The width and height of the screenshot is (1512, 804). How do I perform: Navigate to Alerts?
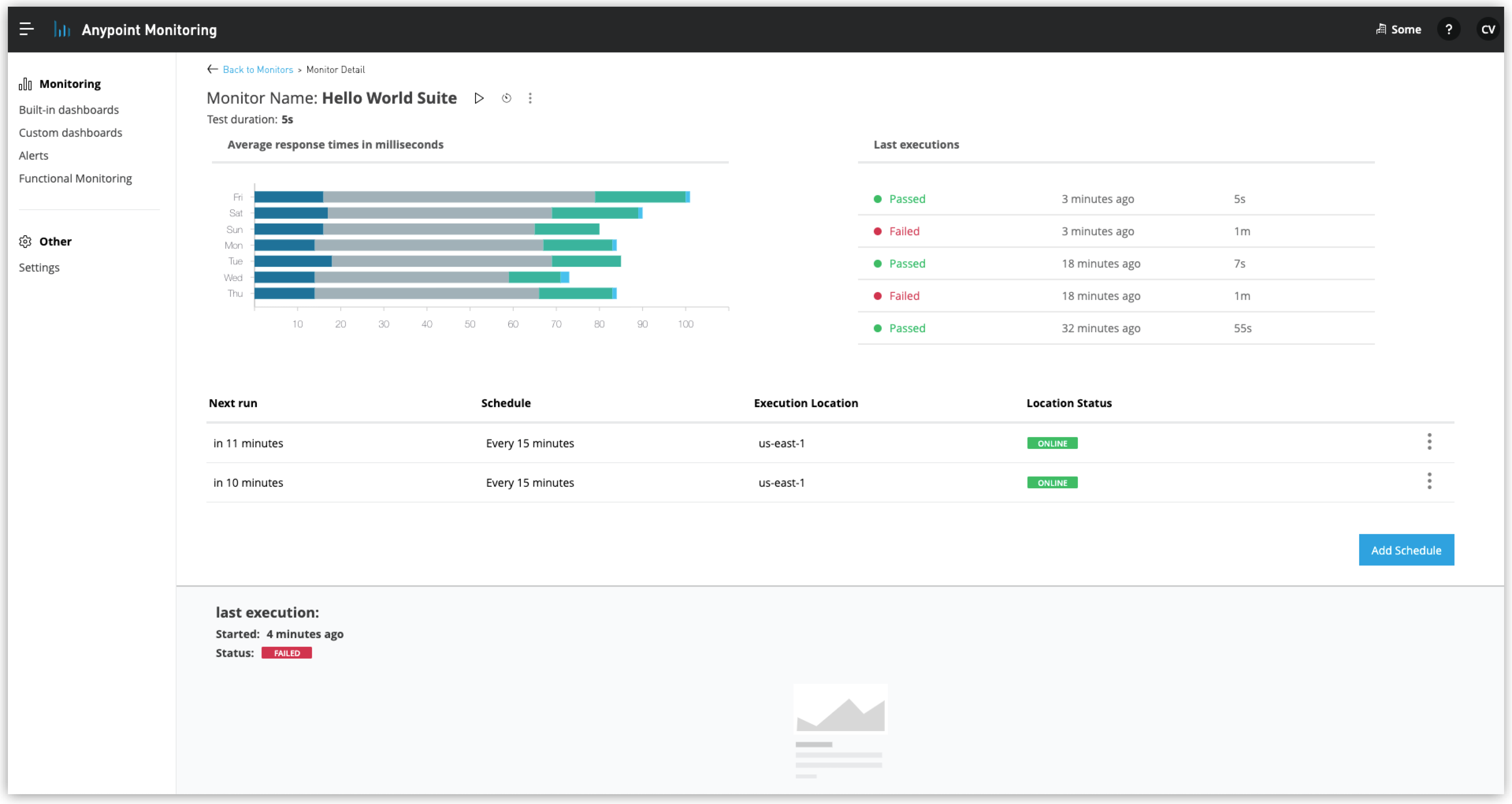33,156
